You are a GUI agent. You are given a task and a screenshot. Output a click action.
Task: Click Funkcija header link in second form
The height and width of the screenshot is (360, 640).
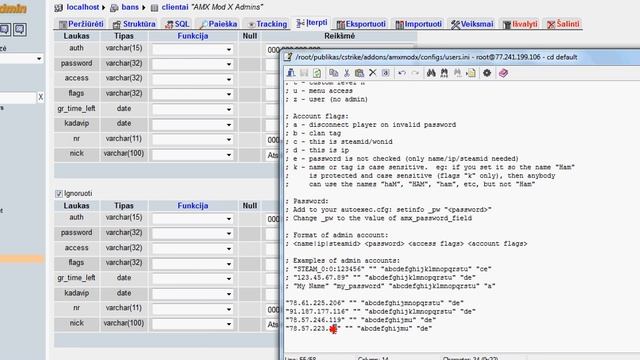coord(193,206)
